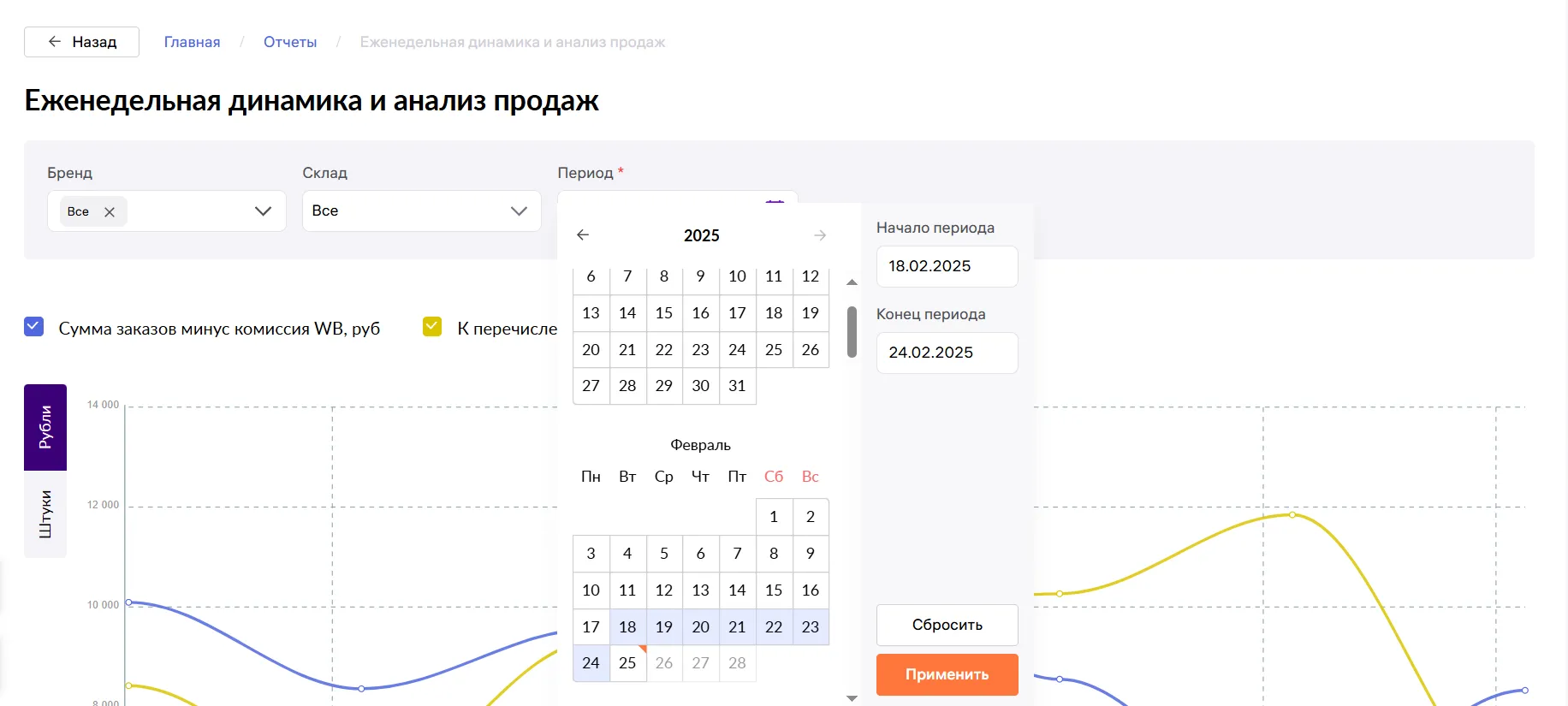Toggle the 'К перечислению' yellow checkbox
Image resolution: width=1568 pixels, height=706 pixels.
click(432, 327)
